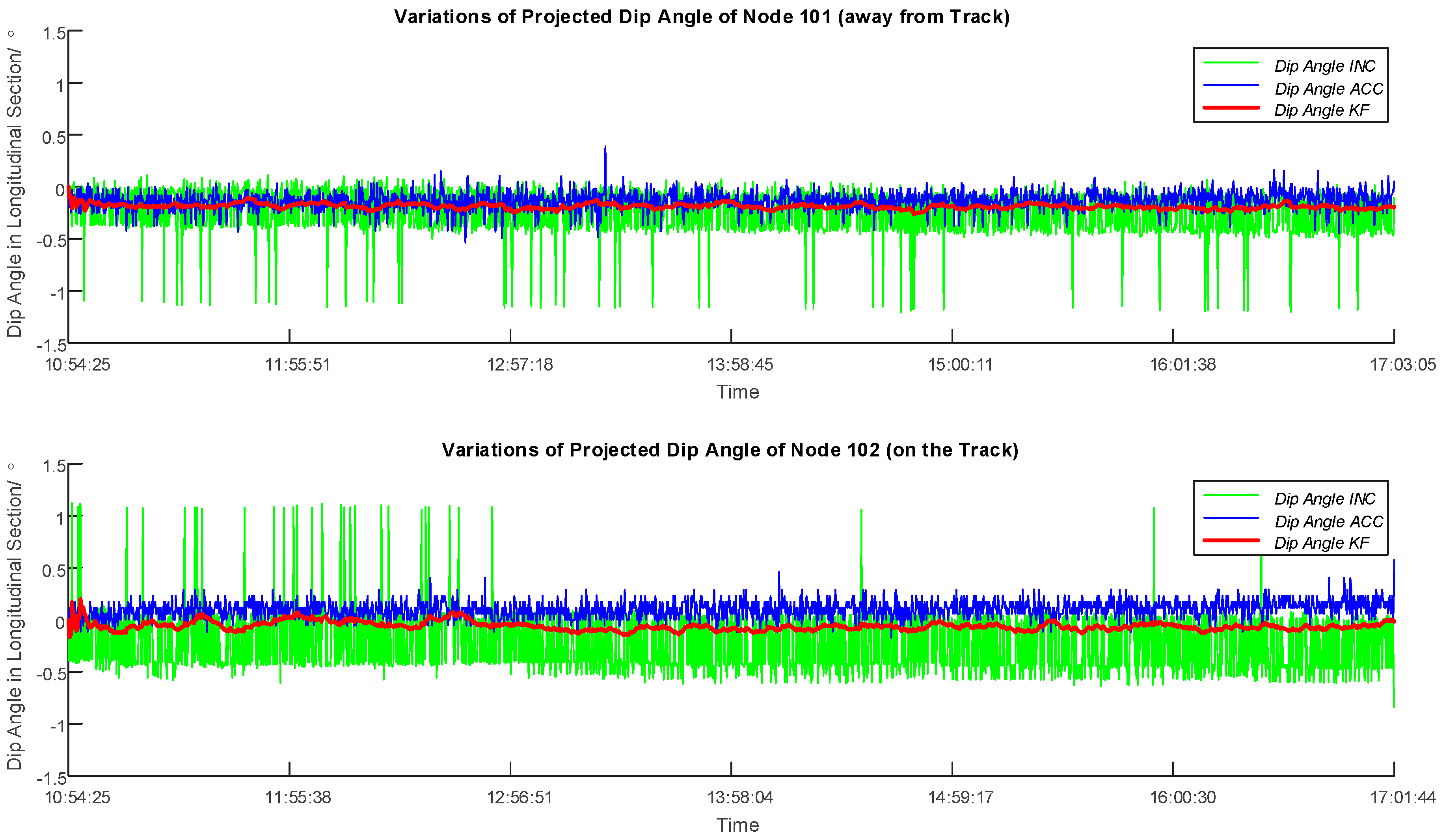The width and height of the screenshot is (1445, 840).
Task: Click blue Dip Angle ACC line in top legend
Action: tap(1231, 86)
